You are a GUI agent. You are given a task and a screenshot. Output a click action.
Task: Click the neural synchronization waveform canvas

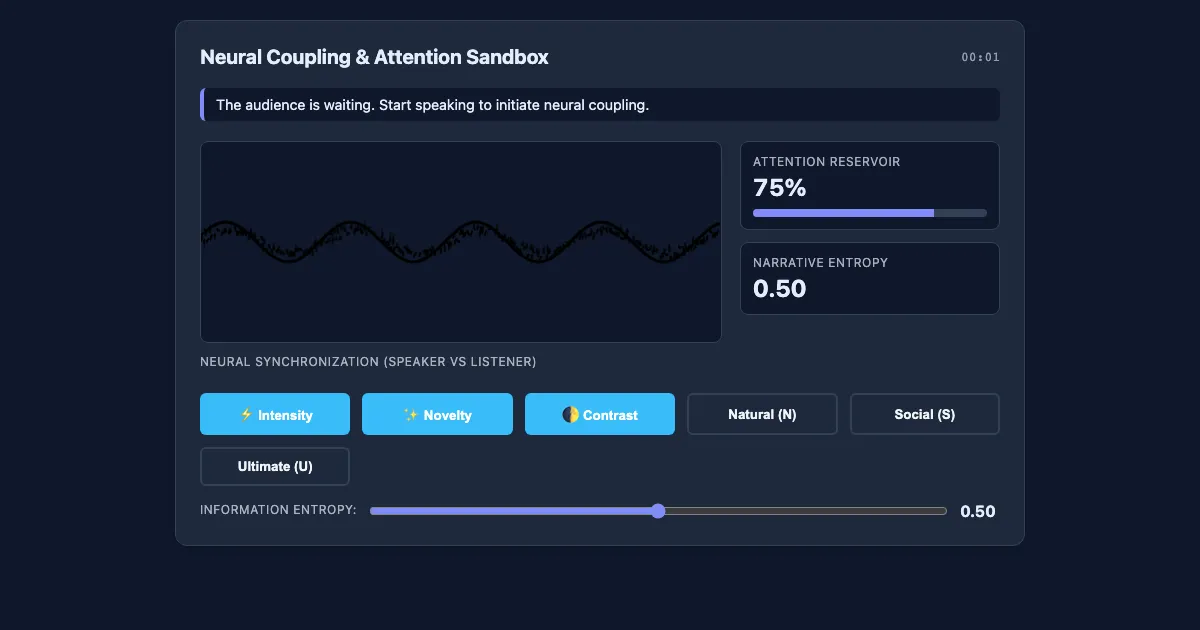pyautogui.click(x=461, y=242)
